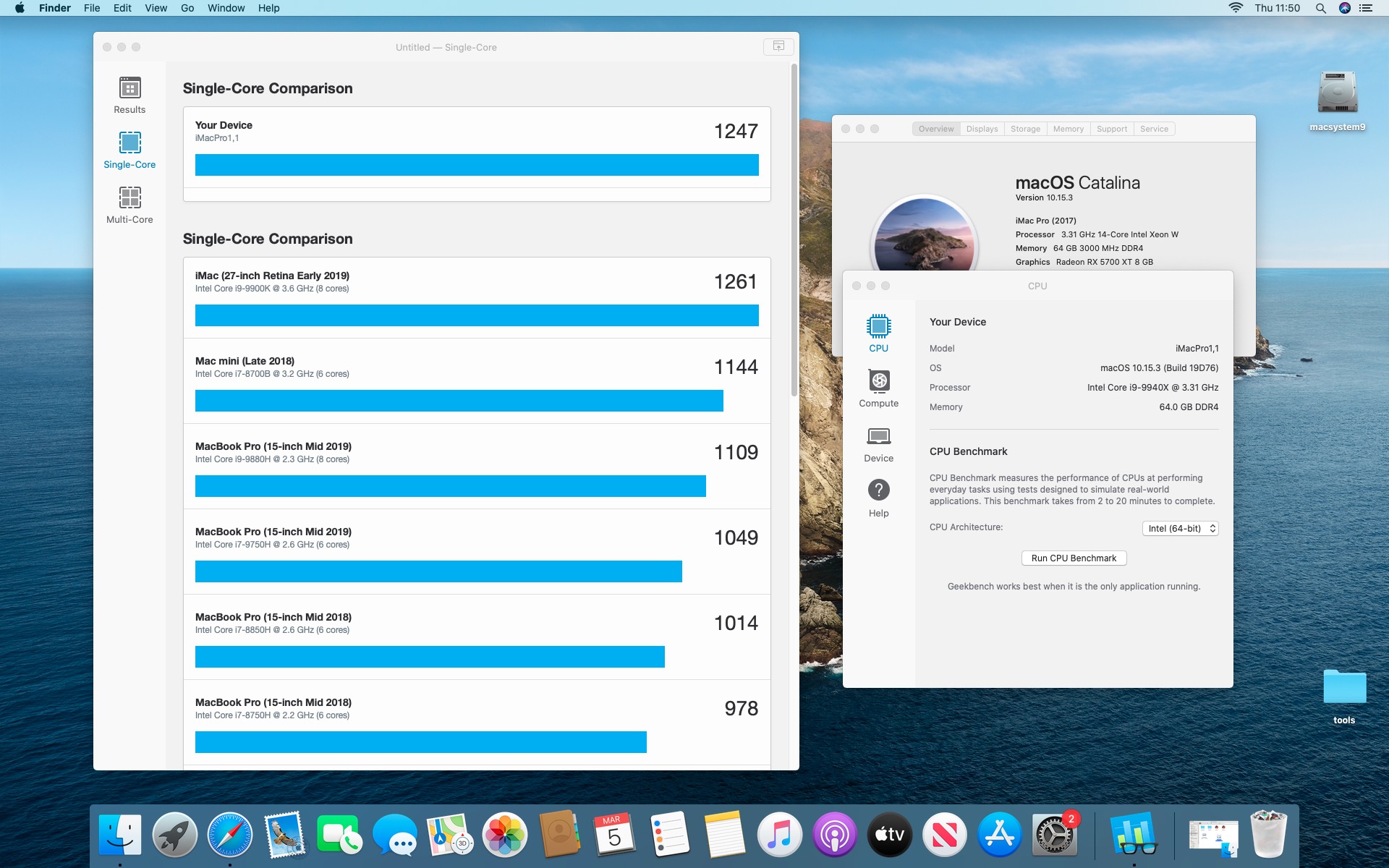This screenshot has width=1389, height=868.
Task: Switch to the Displays tab
Action: pos(982,129)
